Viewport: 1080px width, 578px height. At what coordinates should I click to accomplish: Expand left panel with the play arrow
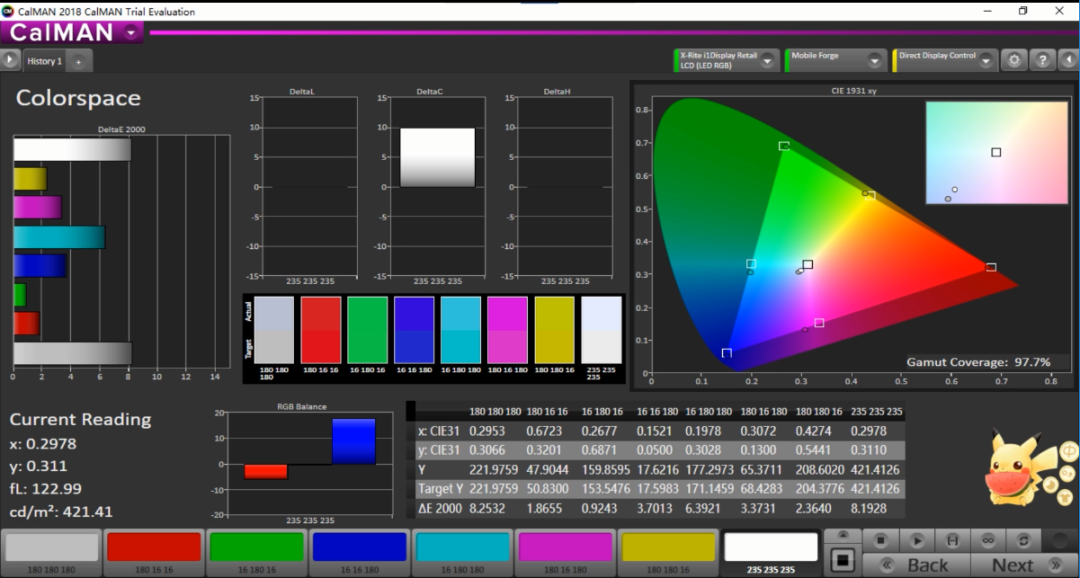coord(10,60)
